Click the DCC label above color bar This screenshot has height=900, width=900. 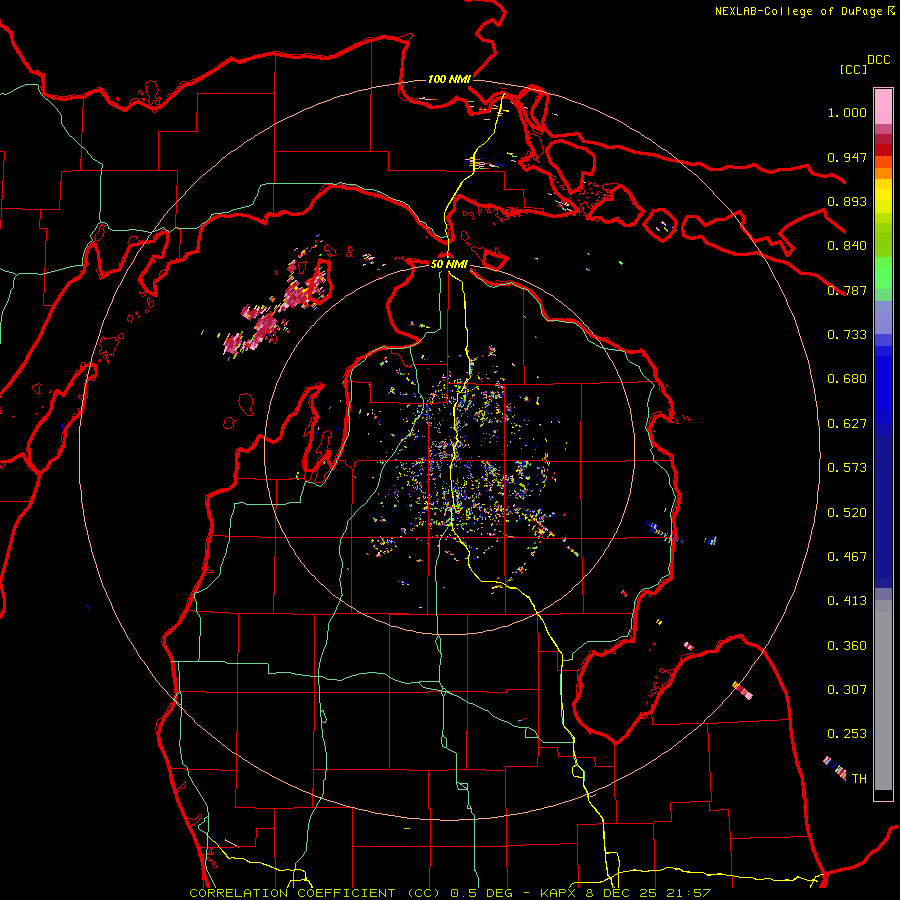[878, 60]
